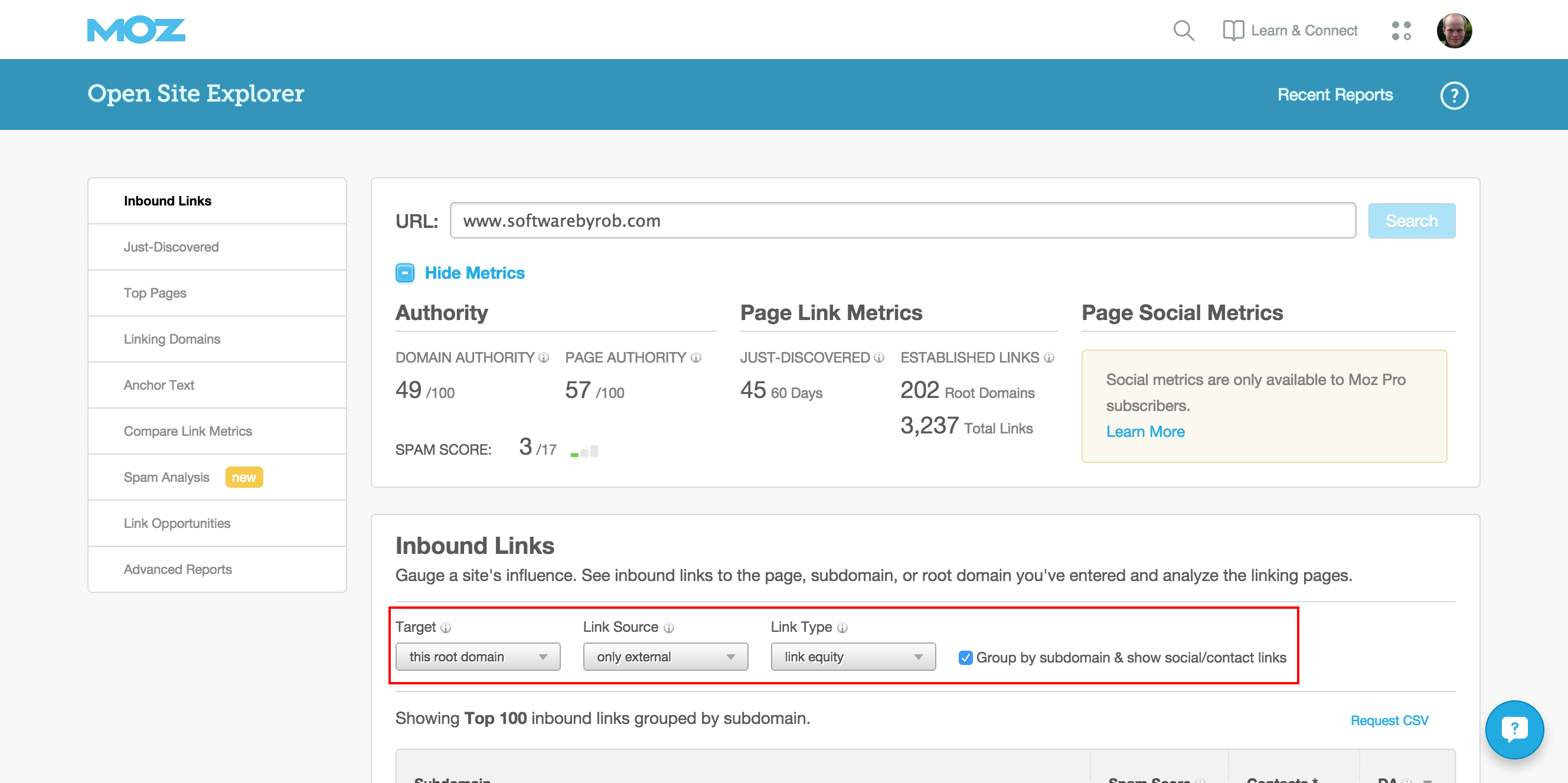Image resolution: width=1568 pixels, height=783 pixels.
Task: Go to Spam Analysis section
Action: click(x=166, y=477)
